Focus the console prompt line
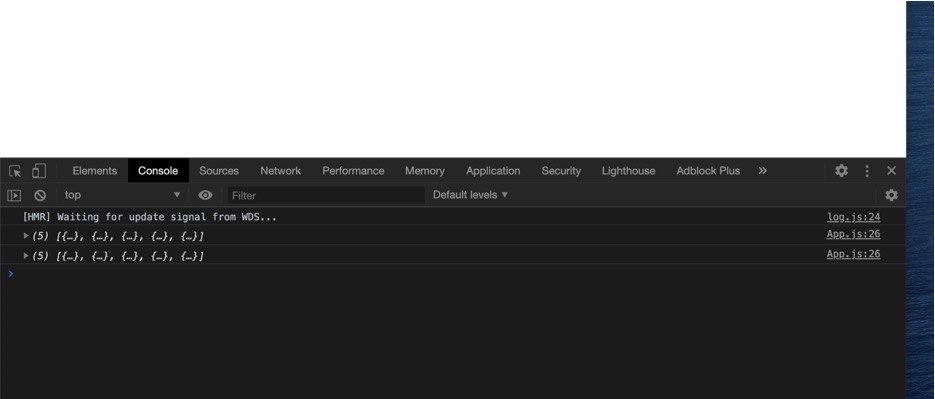Viewport: 935px width, 399px height. click(453, 274)
